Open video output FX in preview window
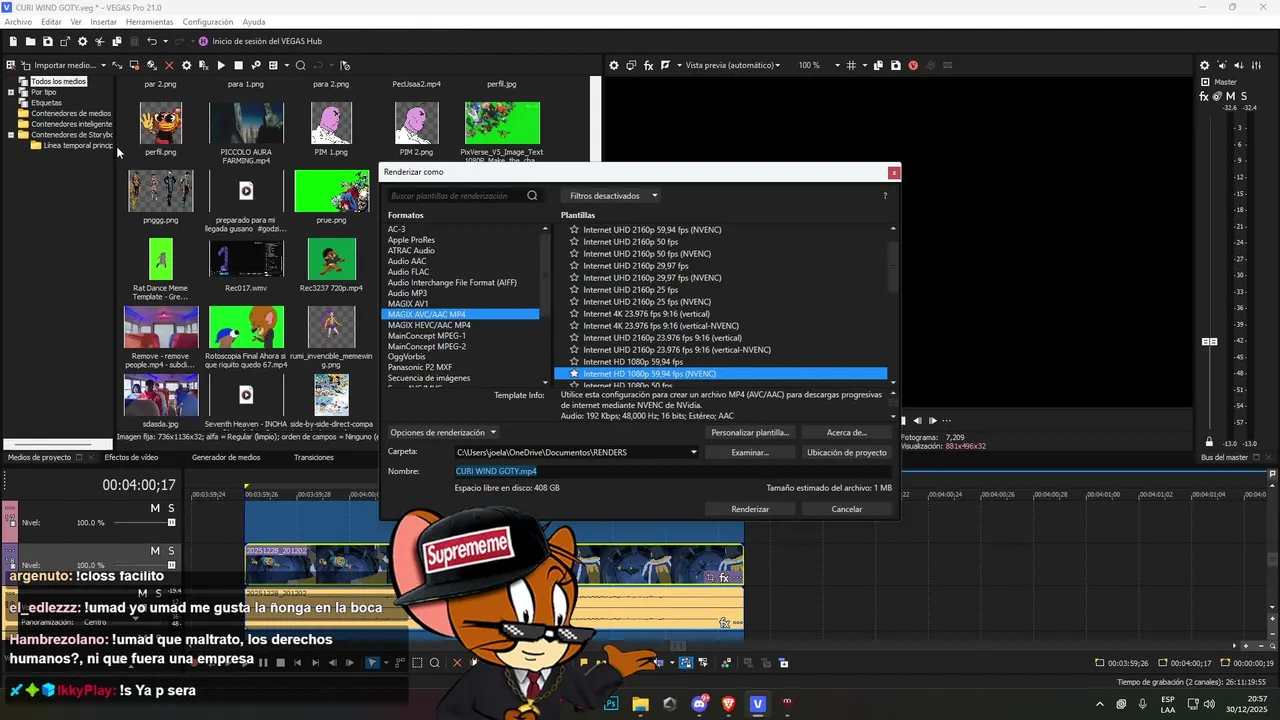The height and width of the screenshot is (720, 1280). coord(648,65)
